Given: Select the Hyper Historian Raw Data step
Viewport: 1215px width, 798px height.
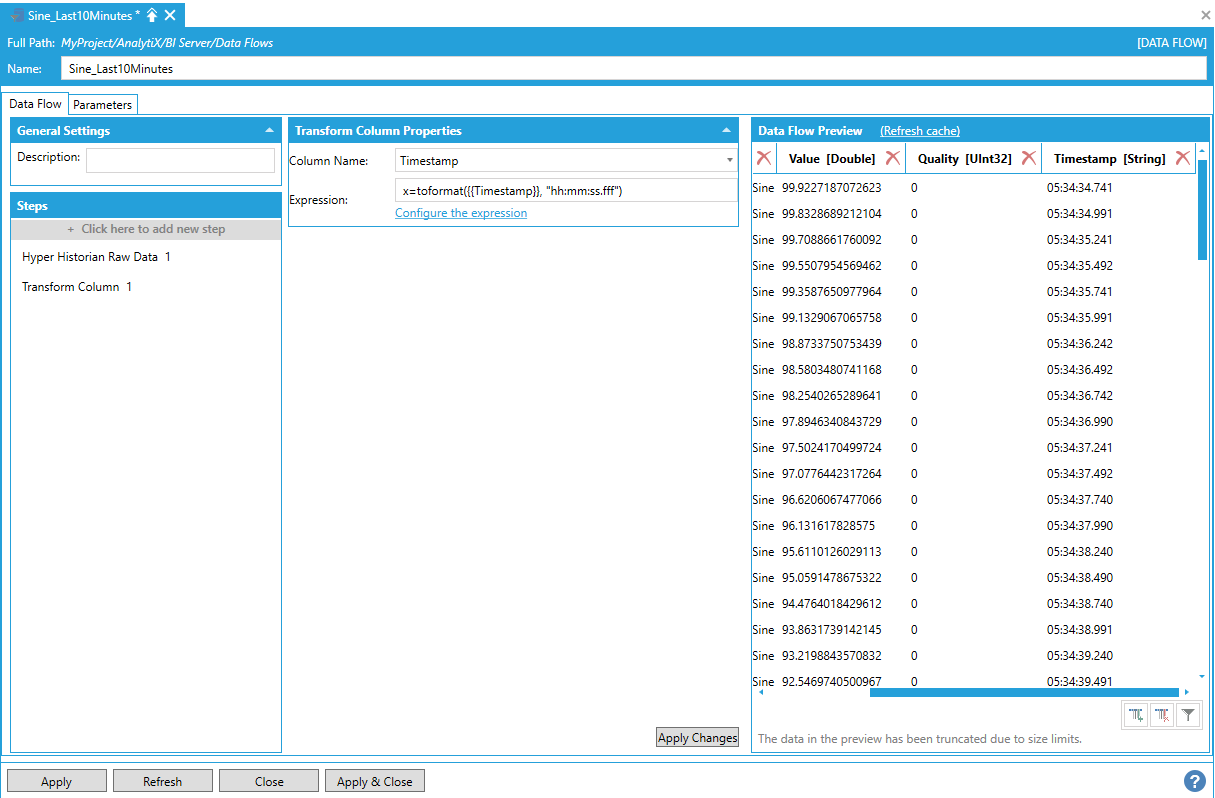Looking at the screenshot, I should (96, 257).
